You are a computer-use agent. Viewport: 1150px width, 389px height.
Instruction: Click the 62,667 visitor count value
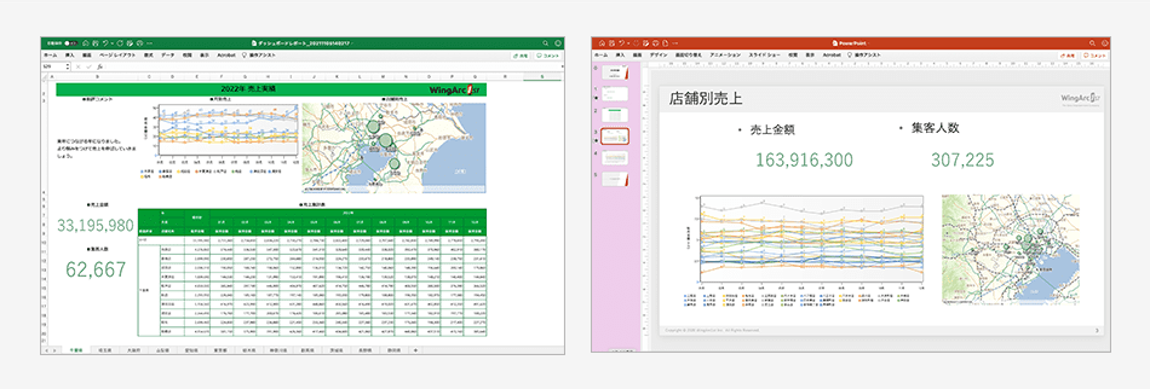(x=96, y=270)
